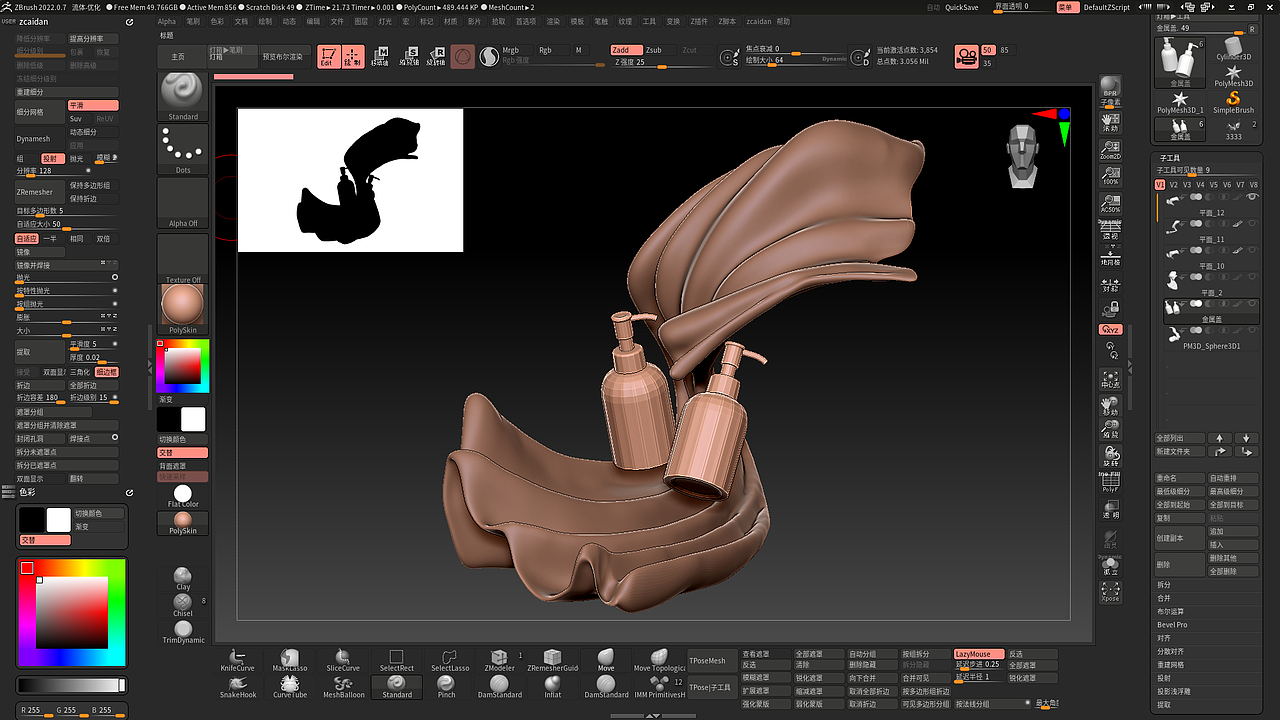
Task: Click the BPR render icon
Action: click(x=1110, y=85)
